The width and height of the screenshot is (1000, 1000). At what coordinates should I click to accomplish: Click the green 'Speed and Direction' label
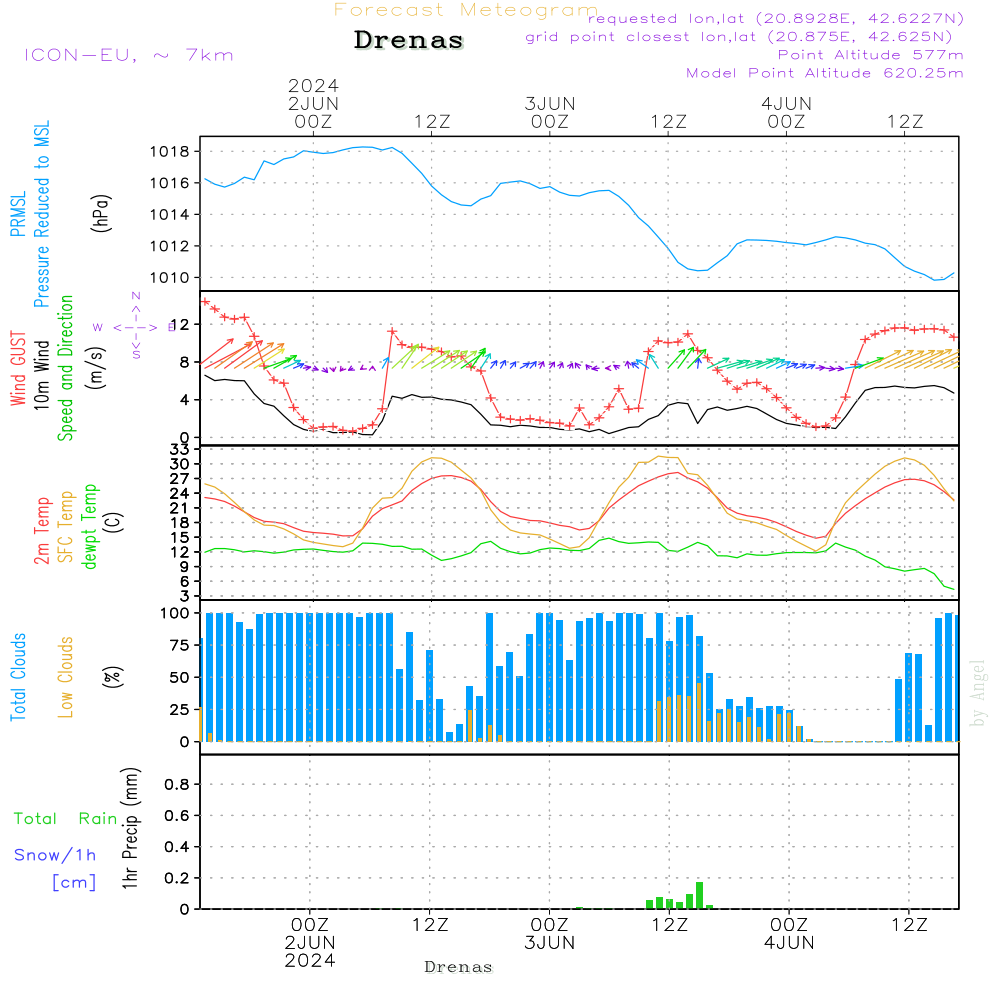[65, 368]
